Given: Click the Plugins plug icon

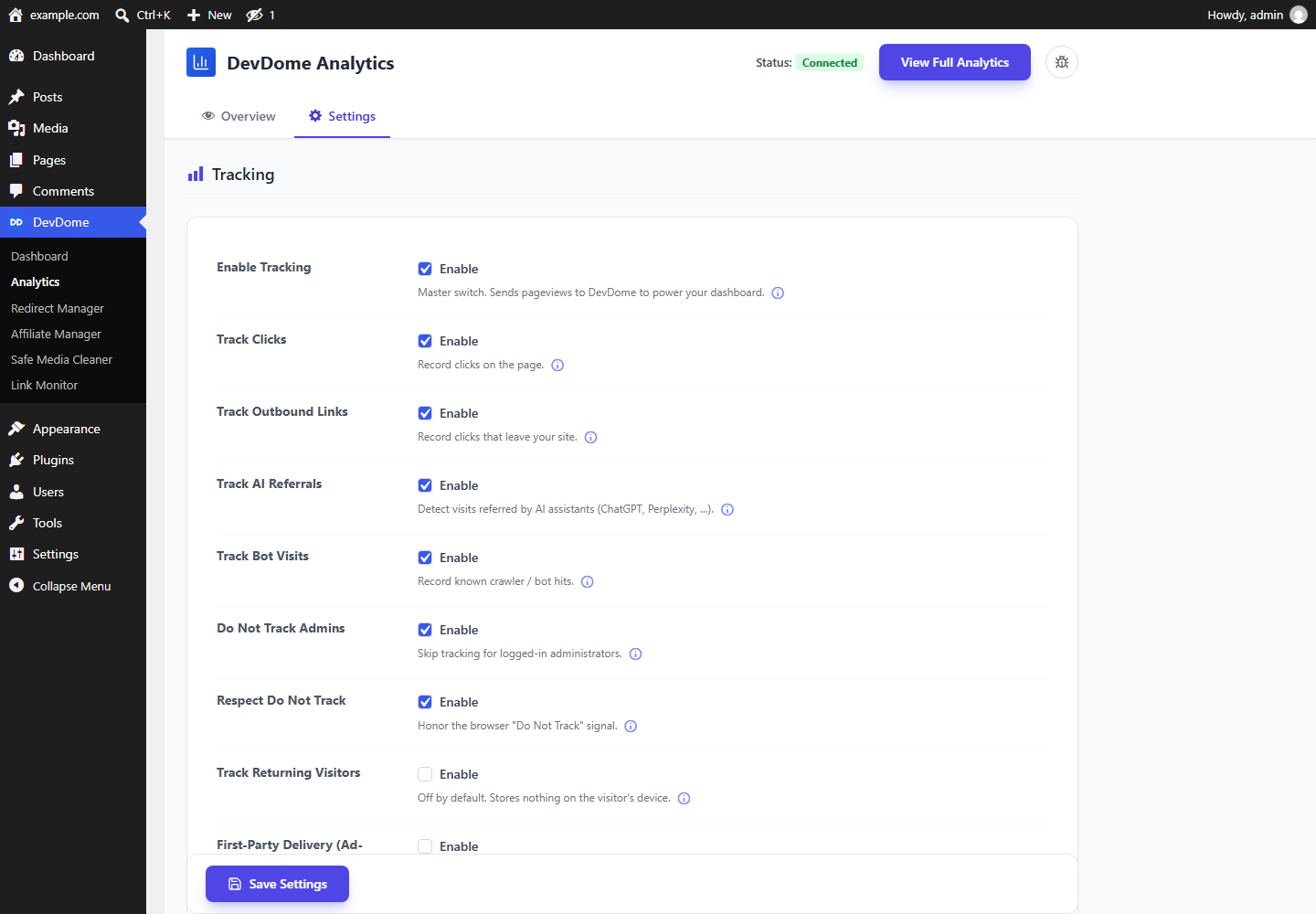Looking at the screenshot, I should point(16,460).
